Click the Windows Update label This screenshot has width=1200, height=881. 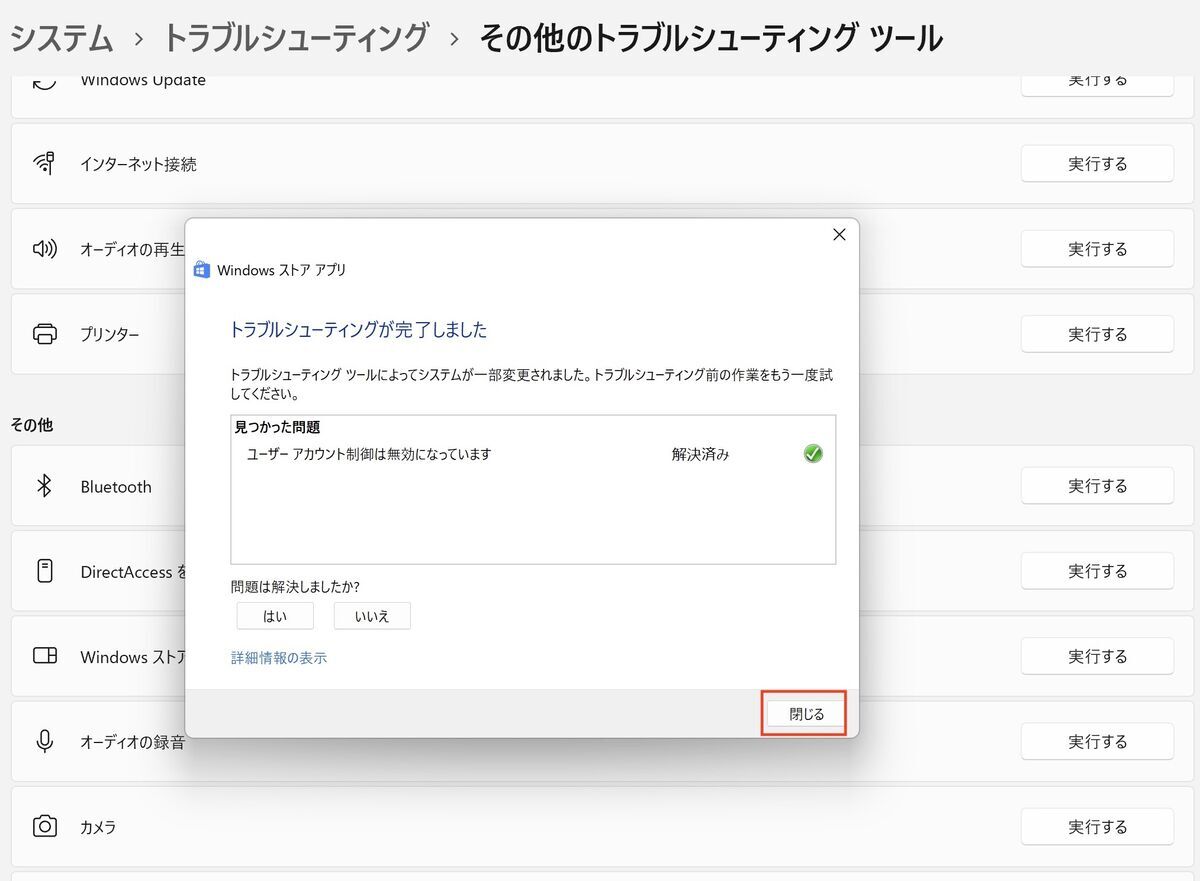point(143,81)
